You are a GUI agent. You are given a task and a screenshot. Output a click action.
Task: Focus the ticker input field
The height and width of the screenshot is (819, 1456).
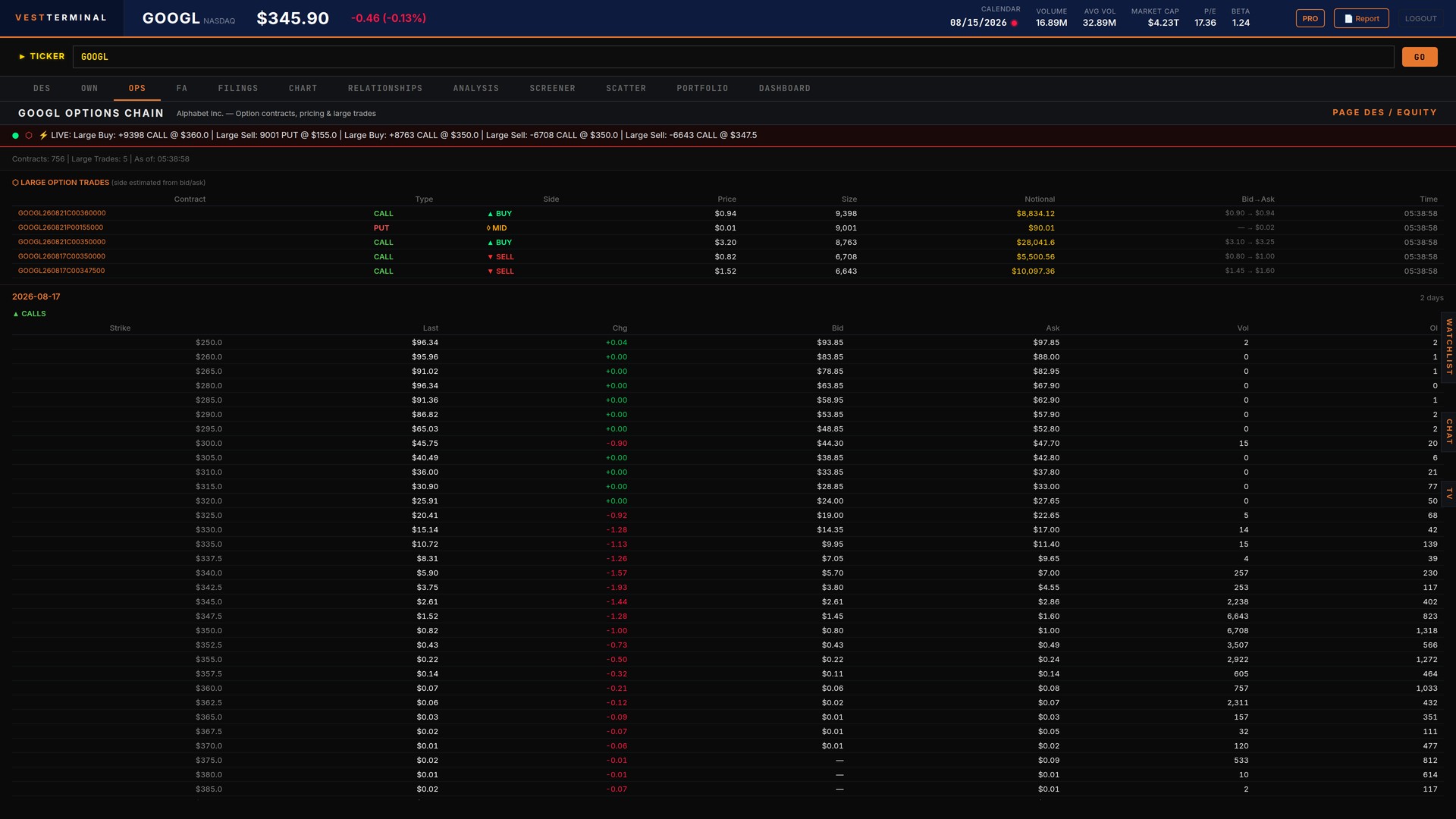[x=733, y=57]
